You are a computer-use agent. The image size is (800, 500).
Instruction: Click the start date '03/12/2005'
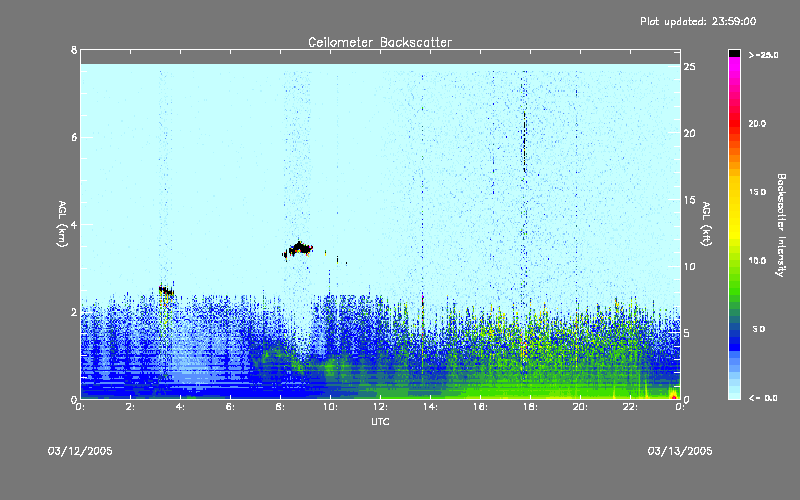pos(80,451)
